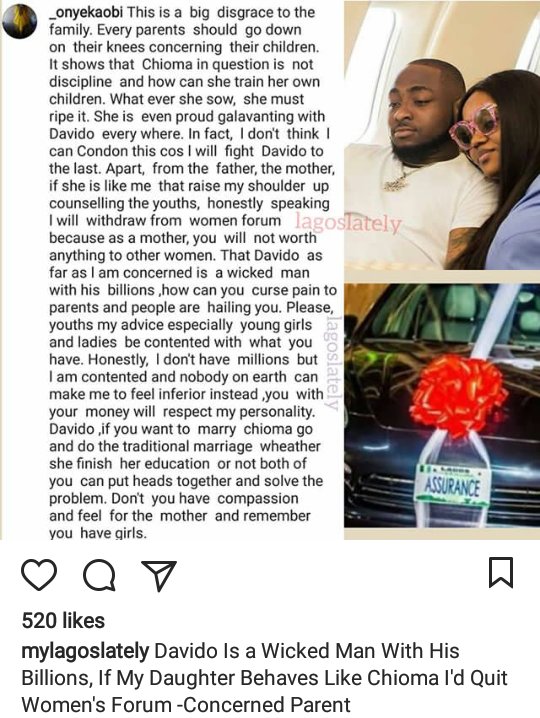Image resolution: width=540 pixels, height=718 pixels.
Task: Click the _onyekaobi username
Action: [x=86, y=12]
